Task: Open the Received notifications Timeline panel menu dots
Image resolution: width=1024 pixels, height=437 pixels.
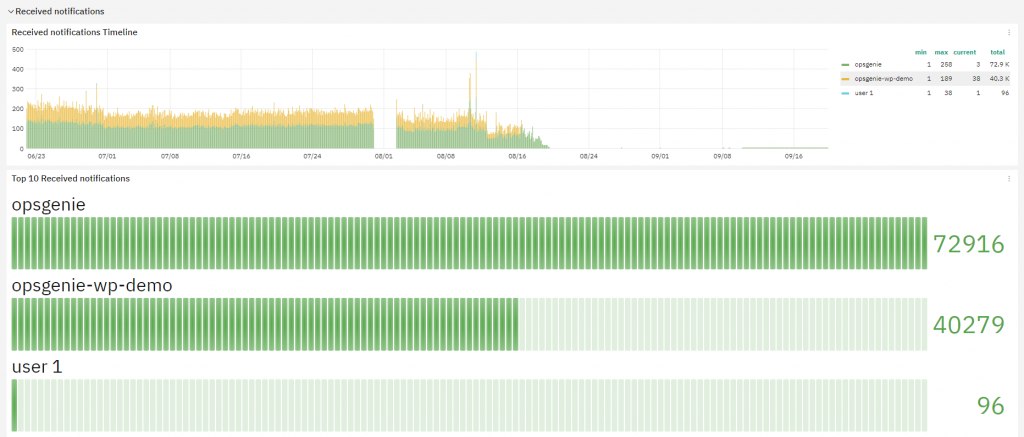Action: click(x=1009, y=32)
